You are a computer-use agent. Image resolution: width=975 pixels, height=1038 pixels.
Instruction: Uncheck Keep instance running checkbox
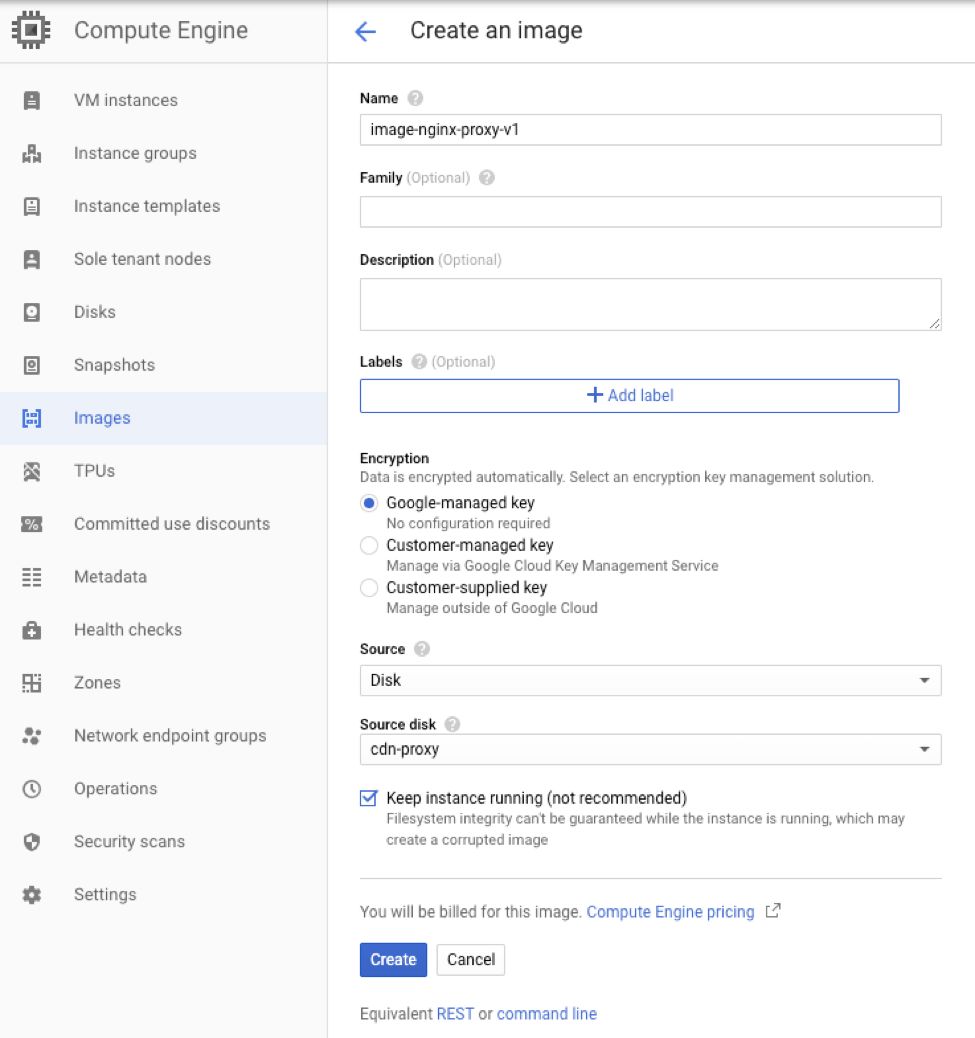(369, 798)
